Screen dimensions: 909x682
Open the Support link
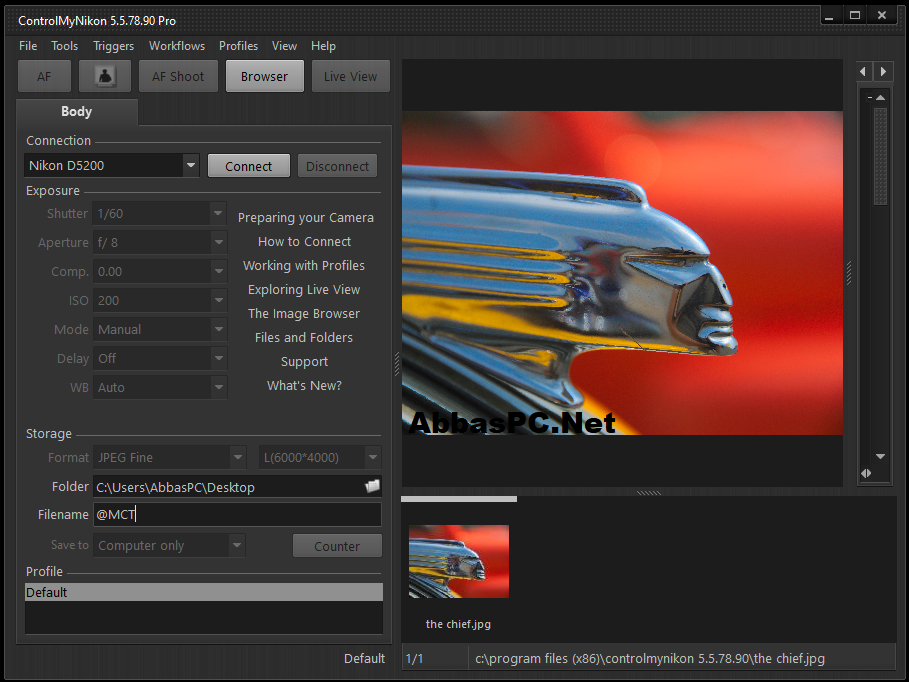coord(304,362)
